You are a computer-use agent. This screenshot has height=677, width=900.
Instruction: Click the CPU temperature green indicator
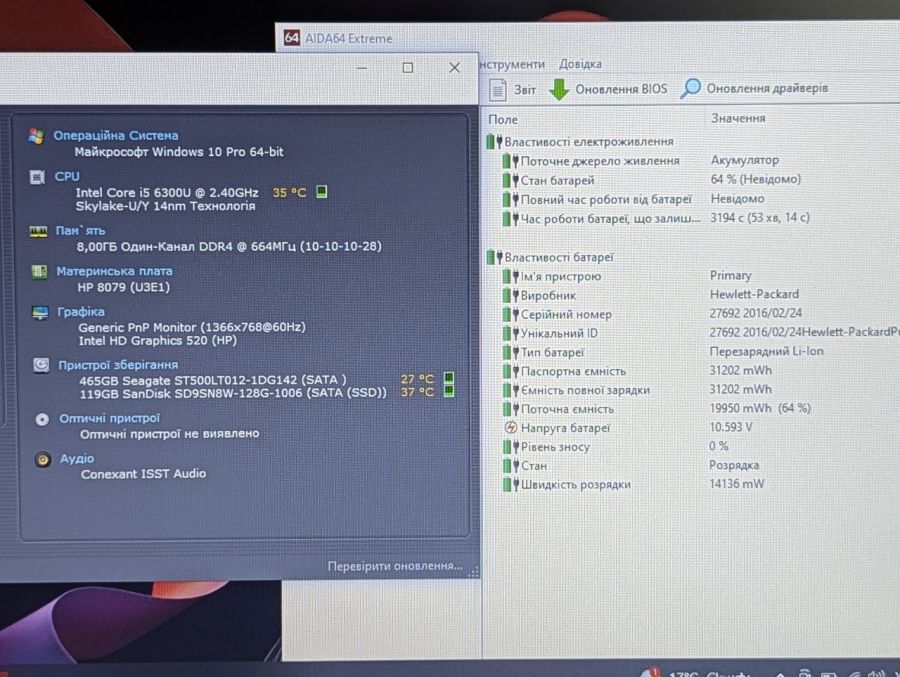tap(321, 191)
